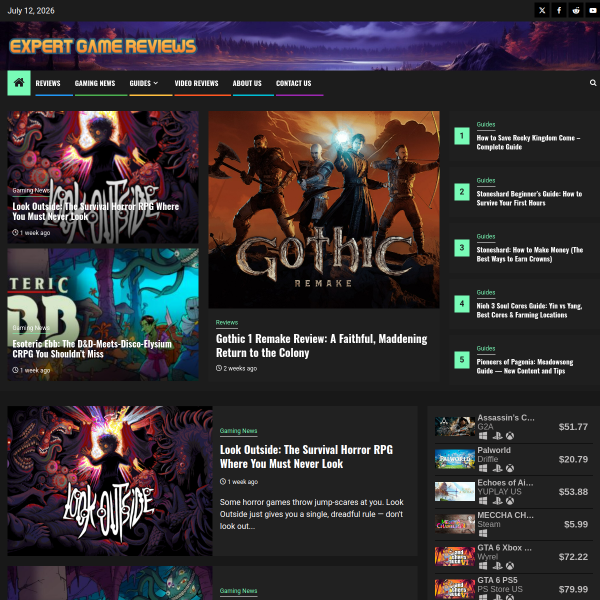The image size is (600, 600).
Task: Click Gaming News tag in Look Outside list card
Action: 238,431
